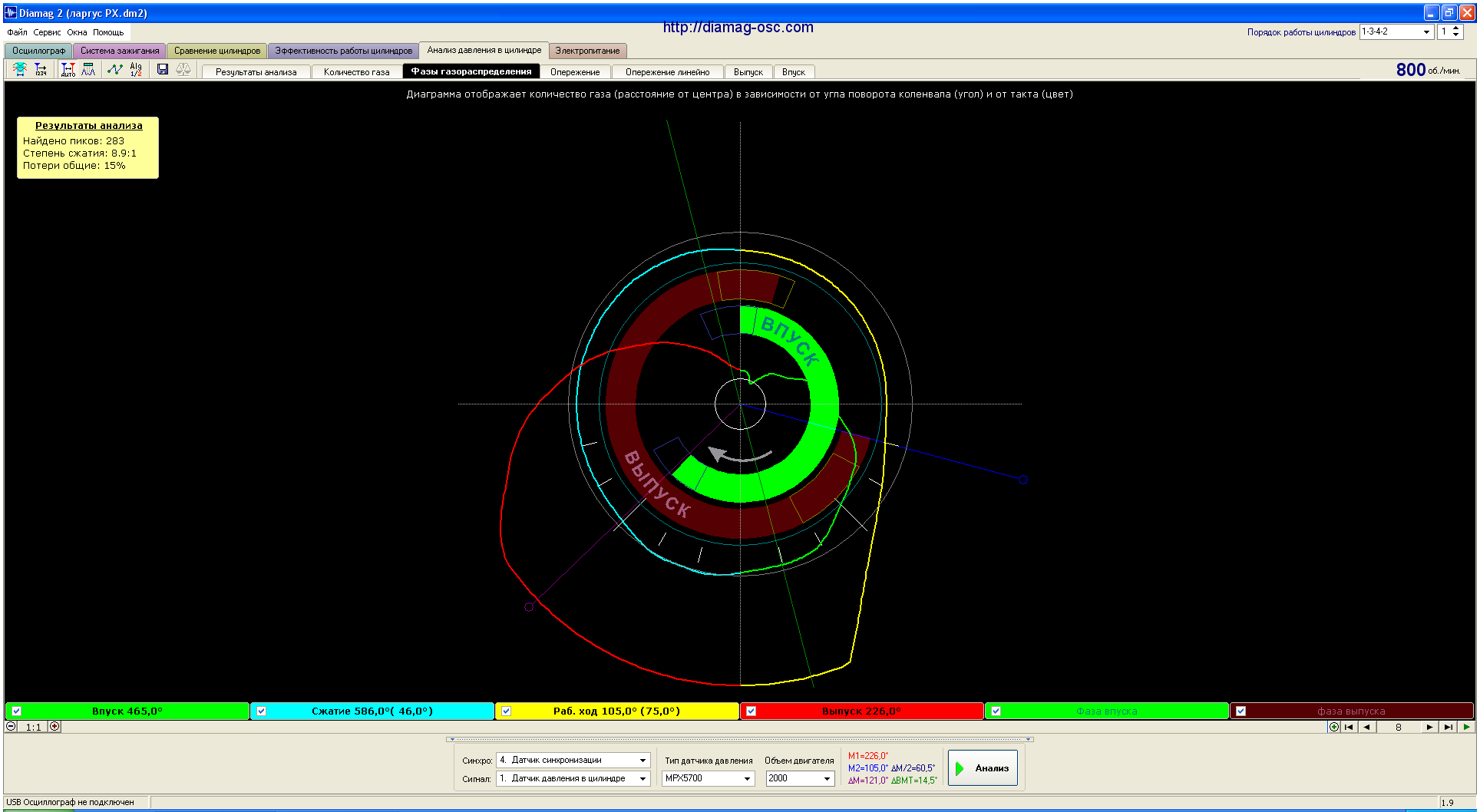Open the diamag-osc.com link
Image resolution: width=1480 pixels, height=812 pixels.
pos(738,27)
